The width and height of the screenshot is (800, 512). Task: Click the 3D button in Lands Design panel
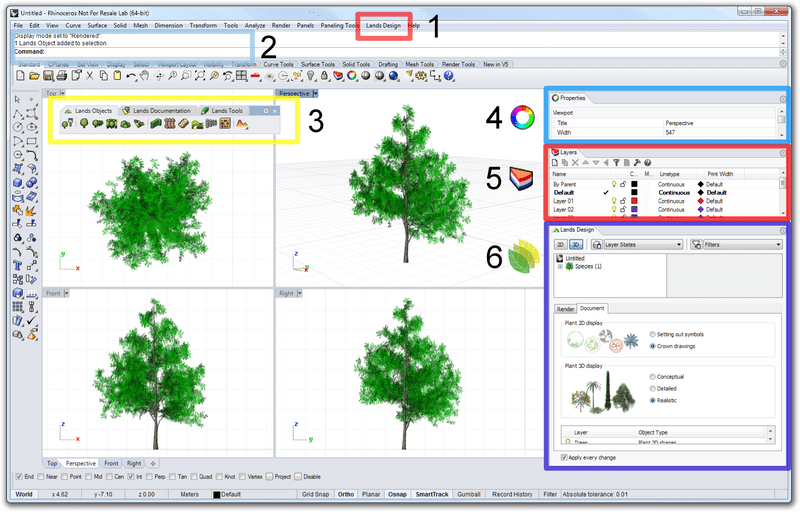pos(576,245)
